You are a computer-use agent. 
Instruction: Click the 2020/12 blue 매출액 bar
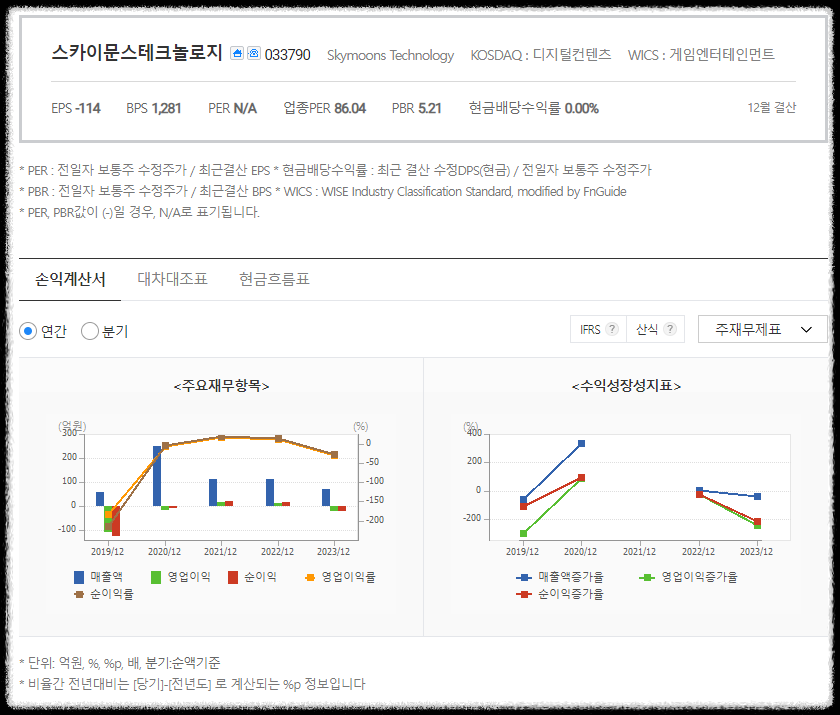(157, 476)
